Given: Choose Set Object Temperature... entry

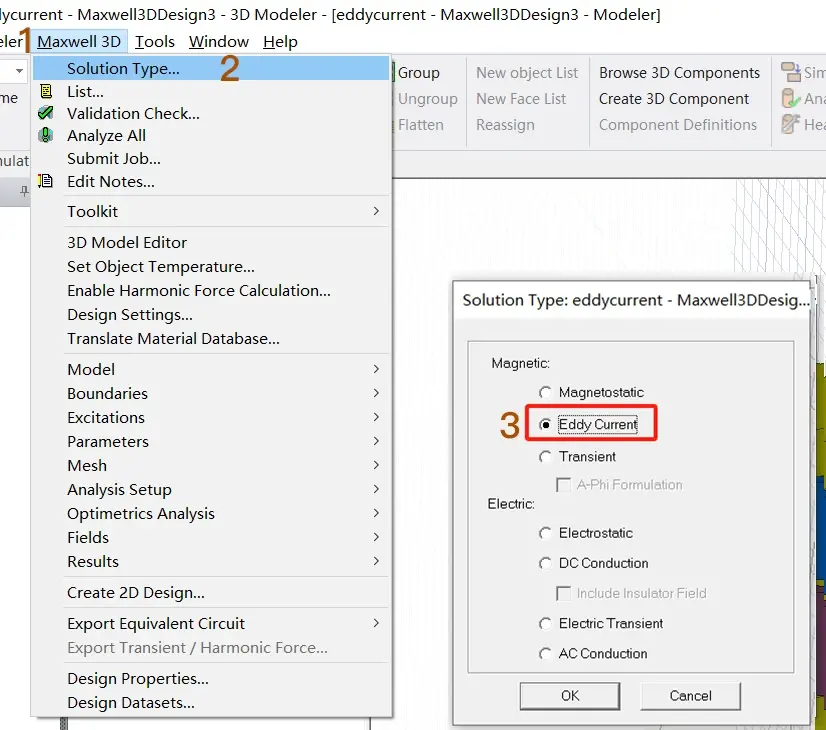Looking at the screenshot, I should point(211,267).
